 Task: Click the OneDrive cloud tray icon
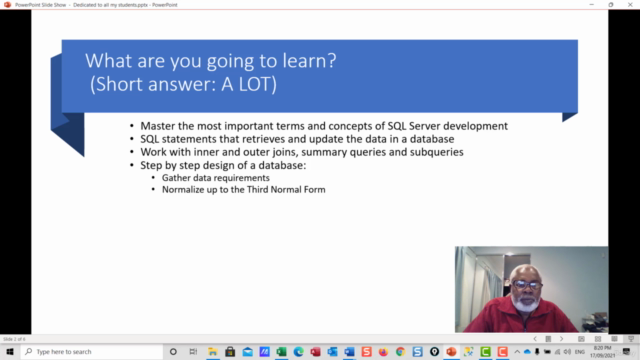click(527, 351)
